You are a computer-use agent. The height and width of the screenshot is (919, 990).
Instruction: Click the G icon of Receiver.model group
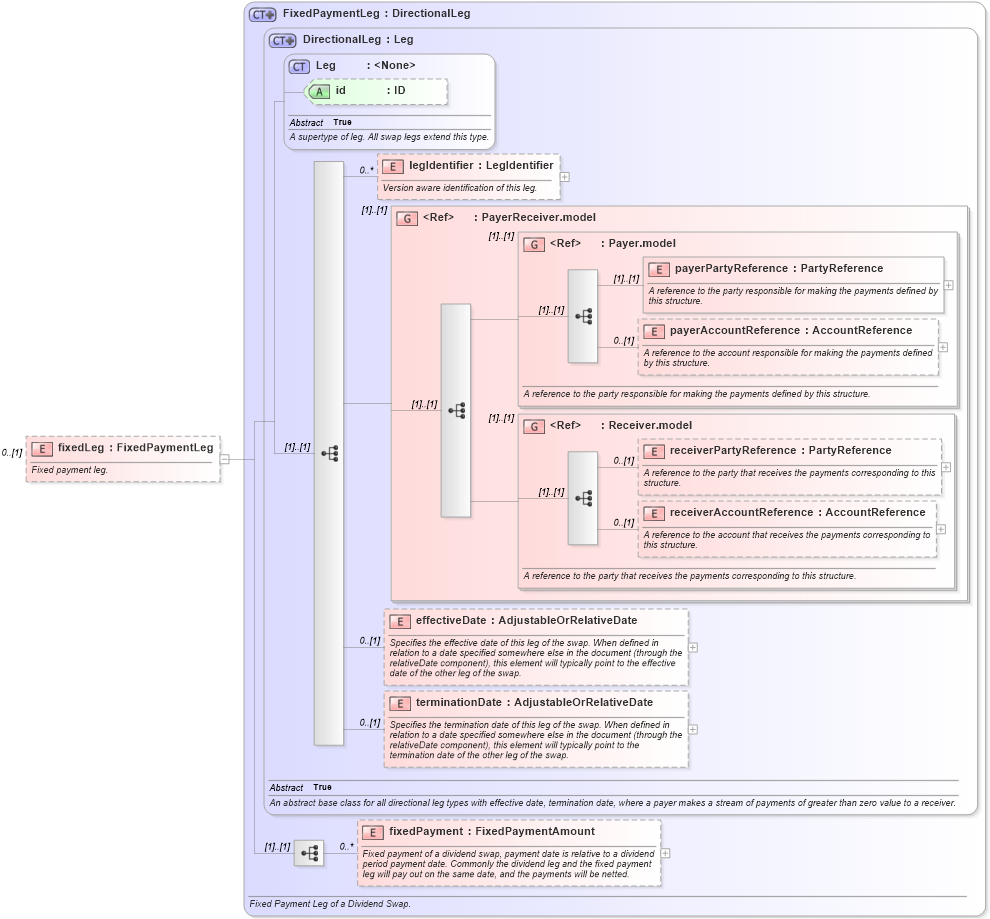(x=535, y=425)
